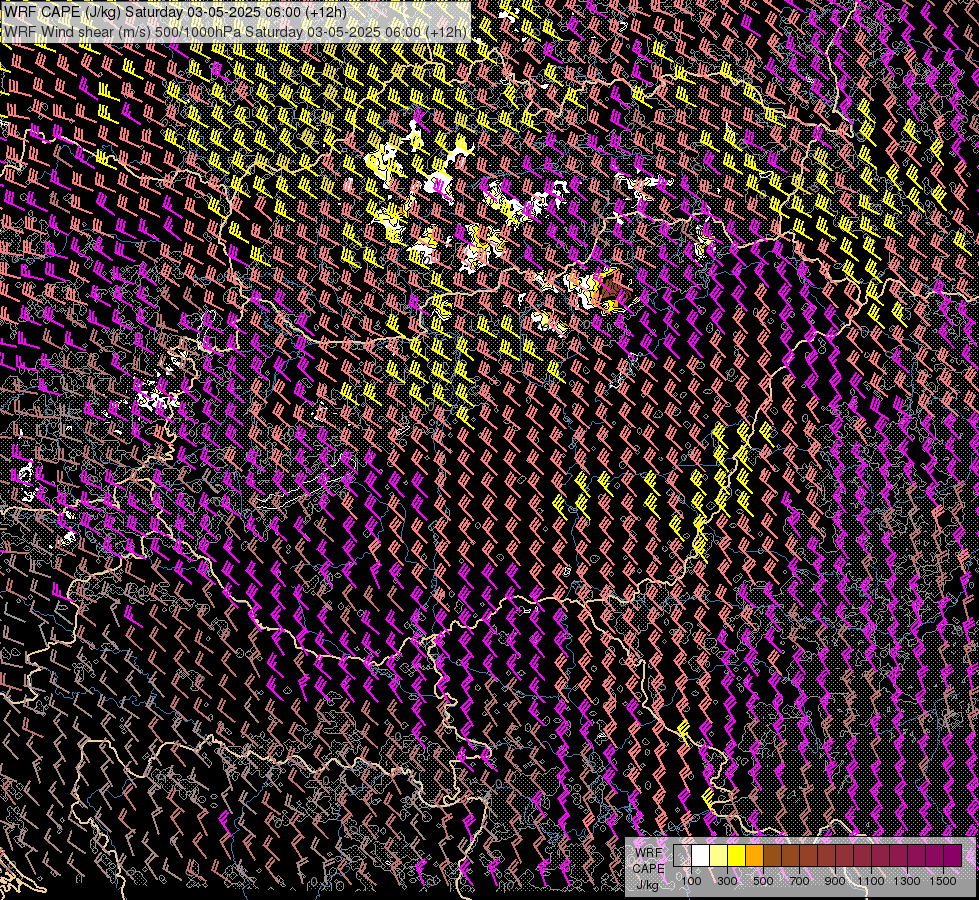Screen dimensions: 979x900
Task: Click the 900 legend scale label
Action: (x=835, y=881)
